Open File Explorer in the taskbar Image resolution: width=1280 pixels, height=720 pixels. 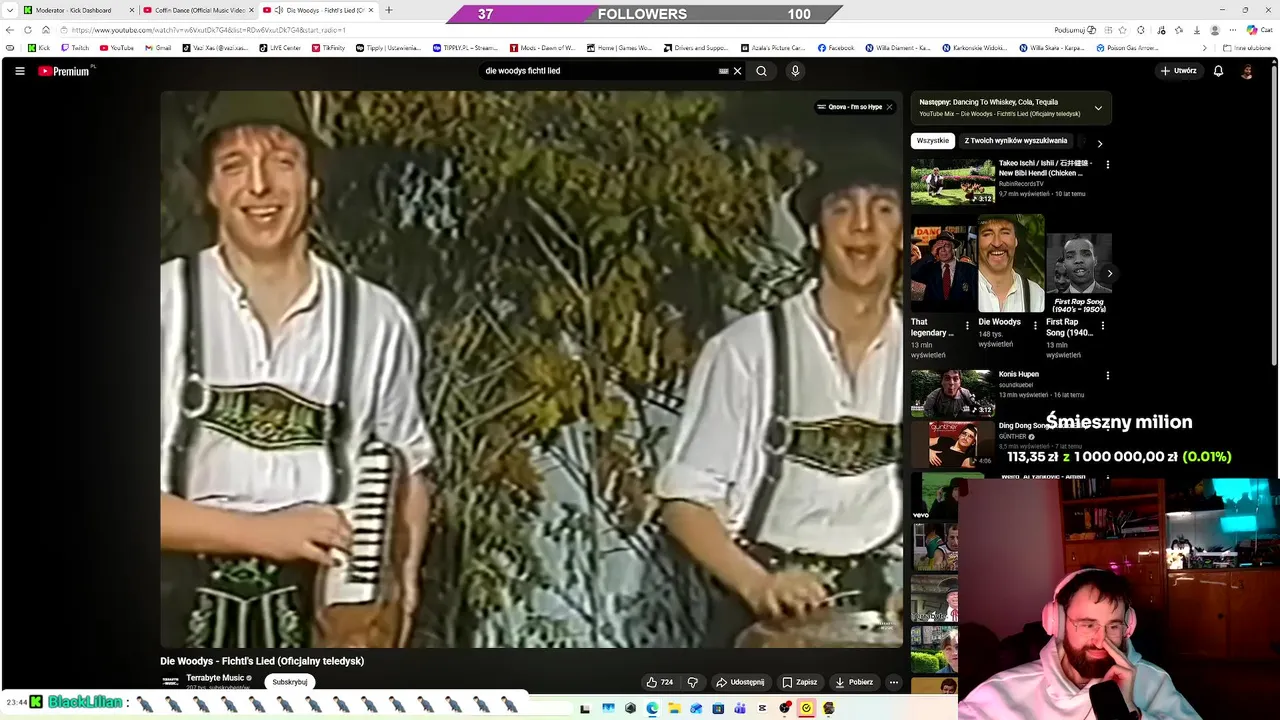coord(674,708)
